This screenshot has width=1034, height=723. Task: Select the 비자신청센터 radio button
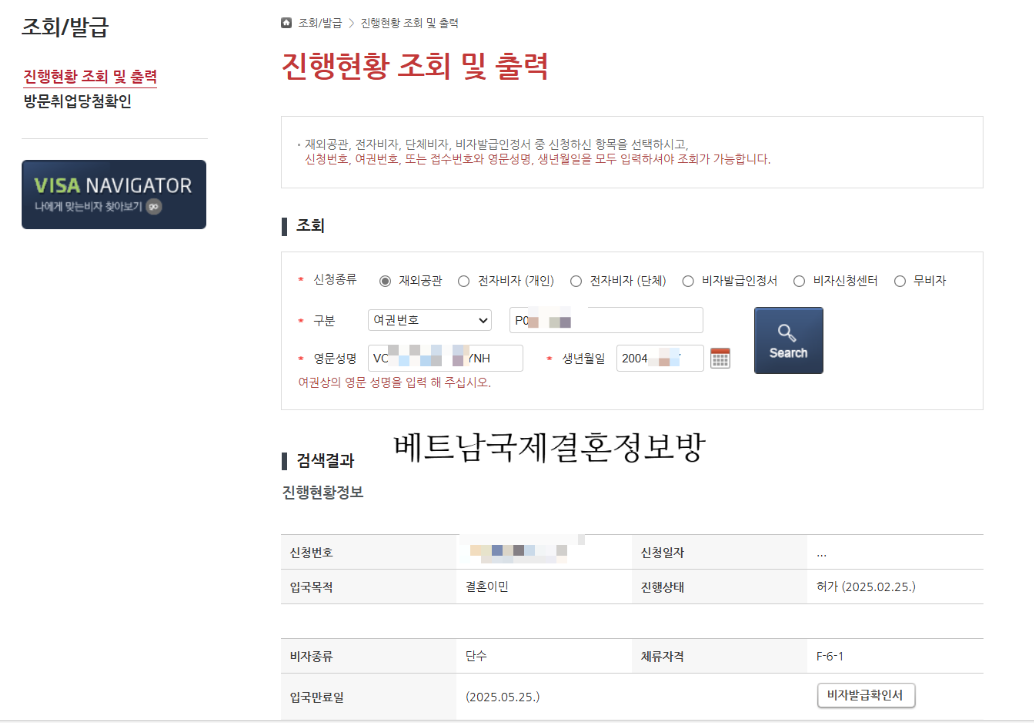coord(799,281)
